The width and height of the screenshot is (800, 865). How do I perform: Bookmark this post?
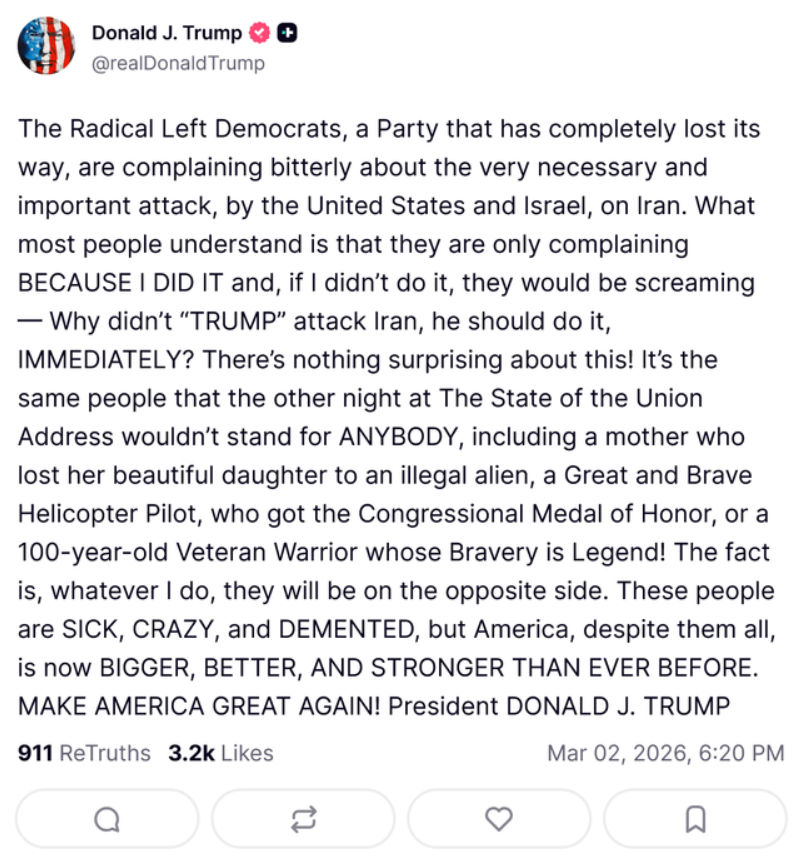pos(695,819)
